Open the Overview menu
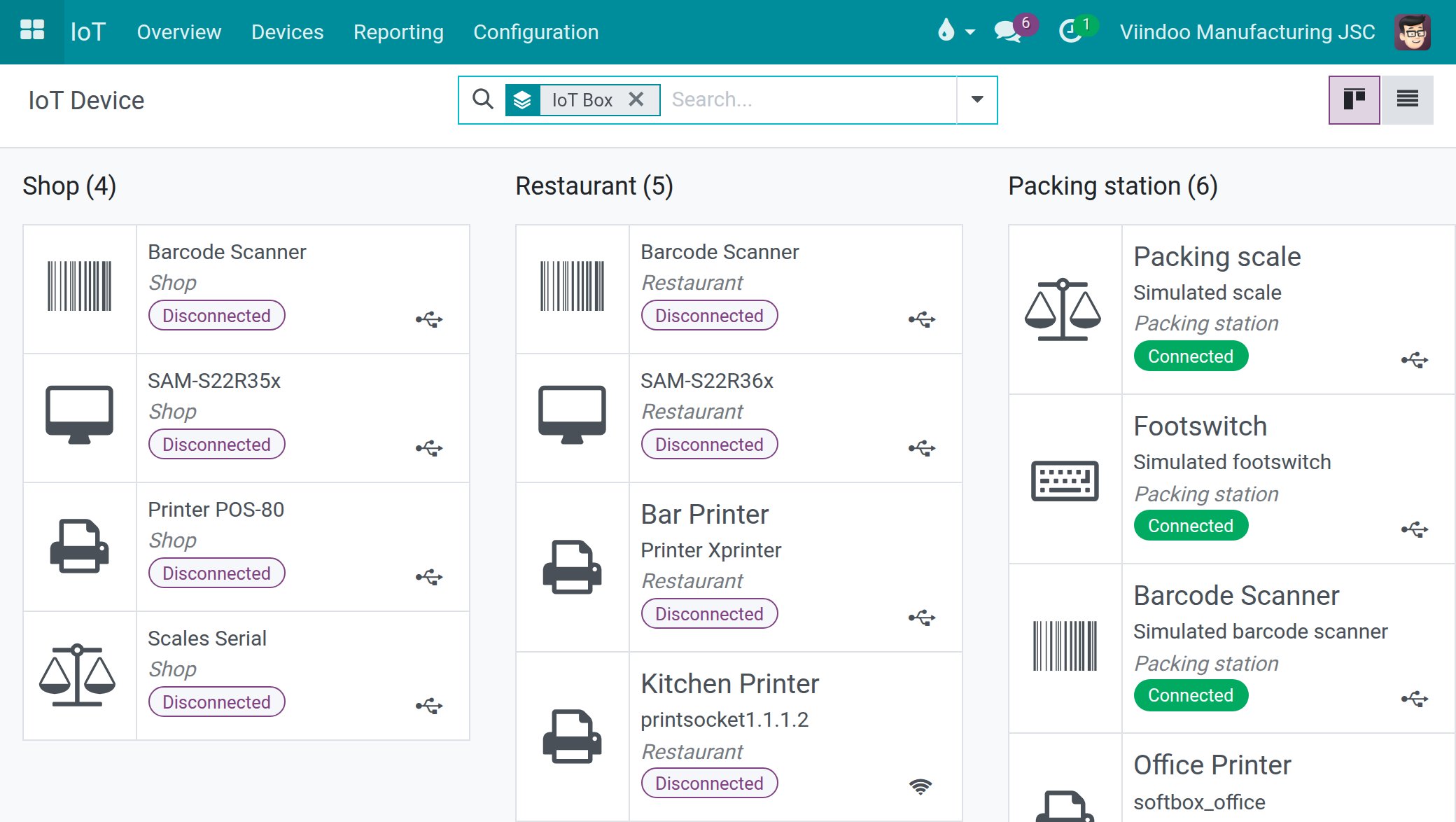This screenshot has height=822, width=1456. click(x=179, y=32)
